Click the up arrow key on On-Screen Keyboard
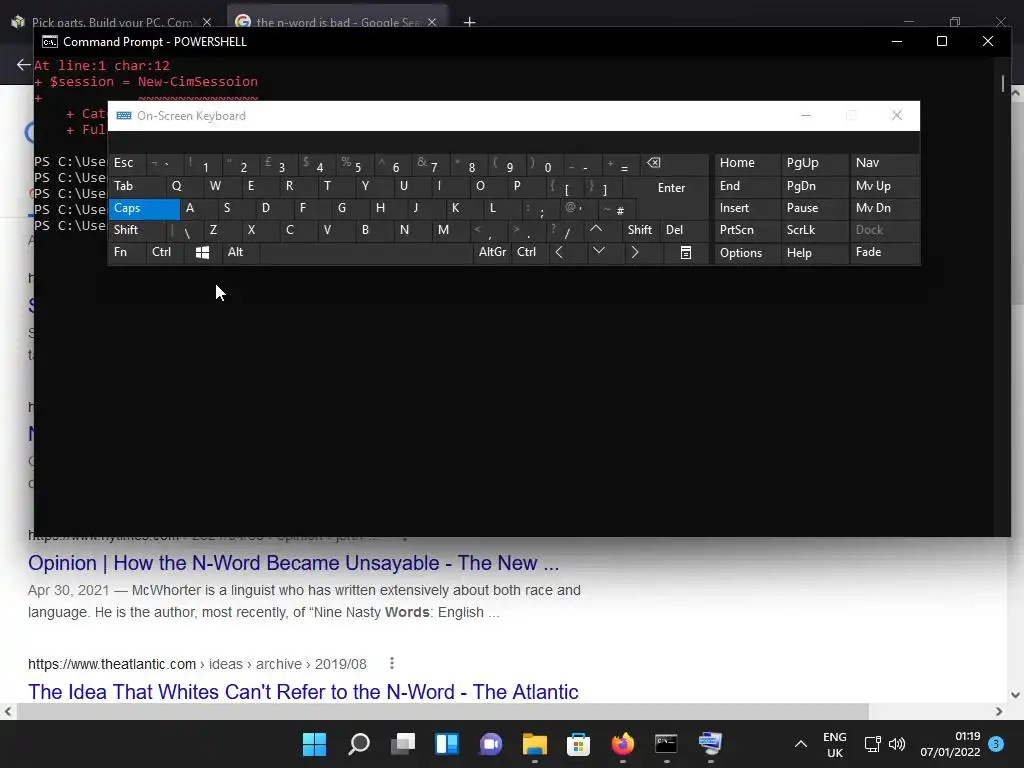Viewport: 1024px width, 768px height. click(x=596, y=230)
